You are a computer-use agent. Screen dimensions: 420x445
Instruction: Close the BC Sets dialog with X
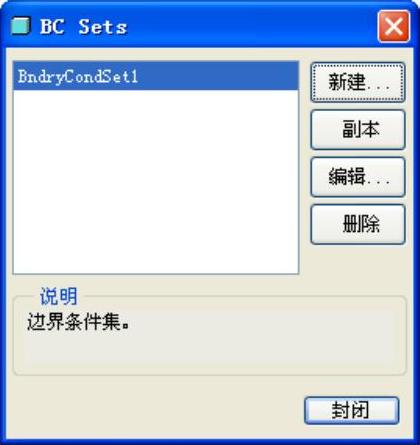tap(394, 26)
